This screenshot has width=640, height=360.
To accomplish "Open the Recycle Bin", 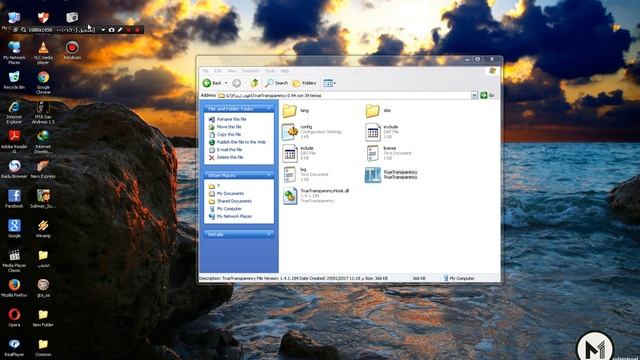I will pos(14,80).
